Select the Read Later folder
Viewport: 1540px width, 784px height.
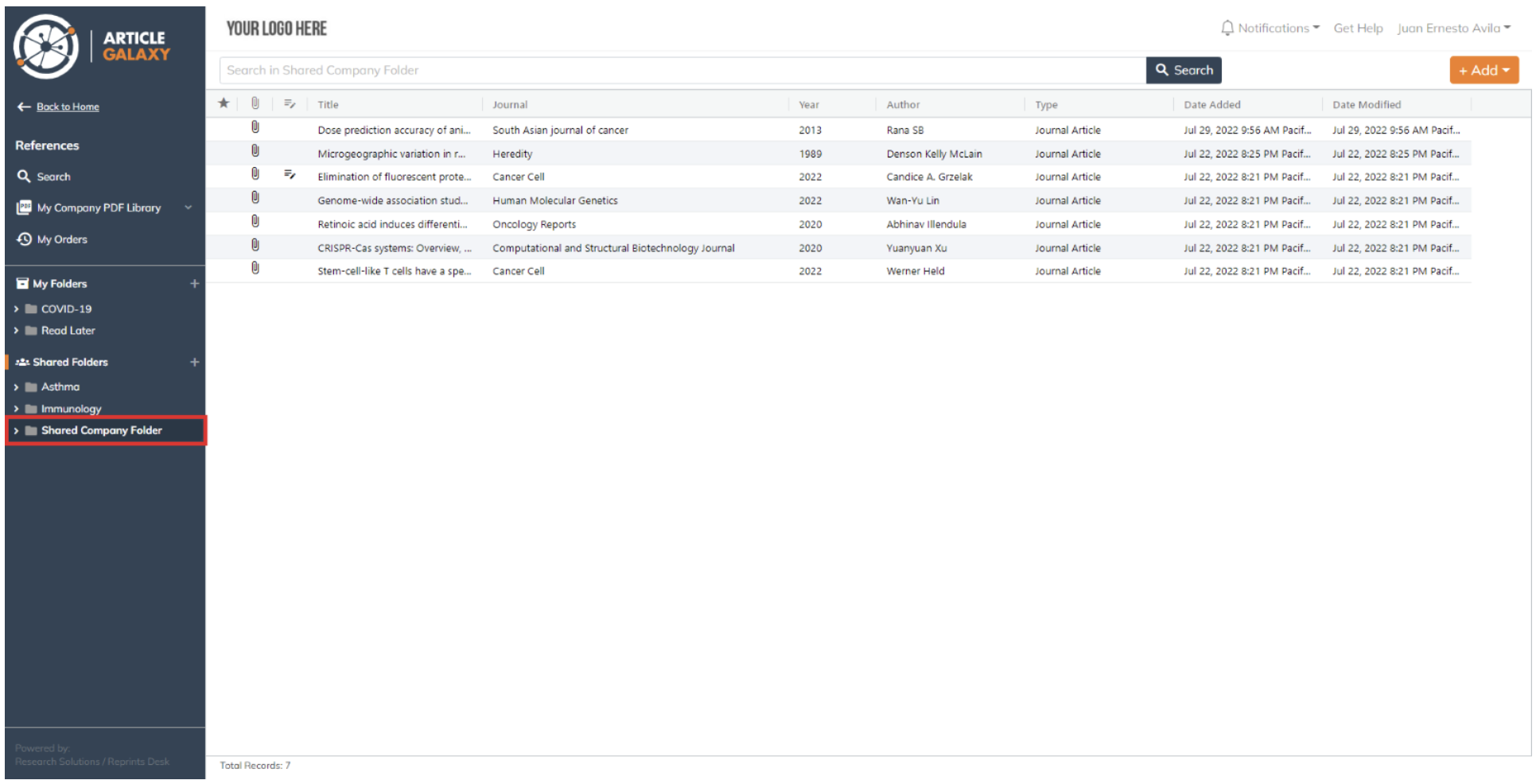[x=68, y=331]
